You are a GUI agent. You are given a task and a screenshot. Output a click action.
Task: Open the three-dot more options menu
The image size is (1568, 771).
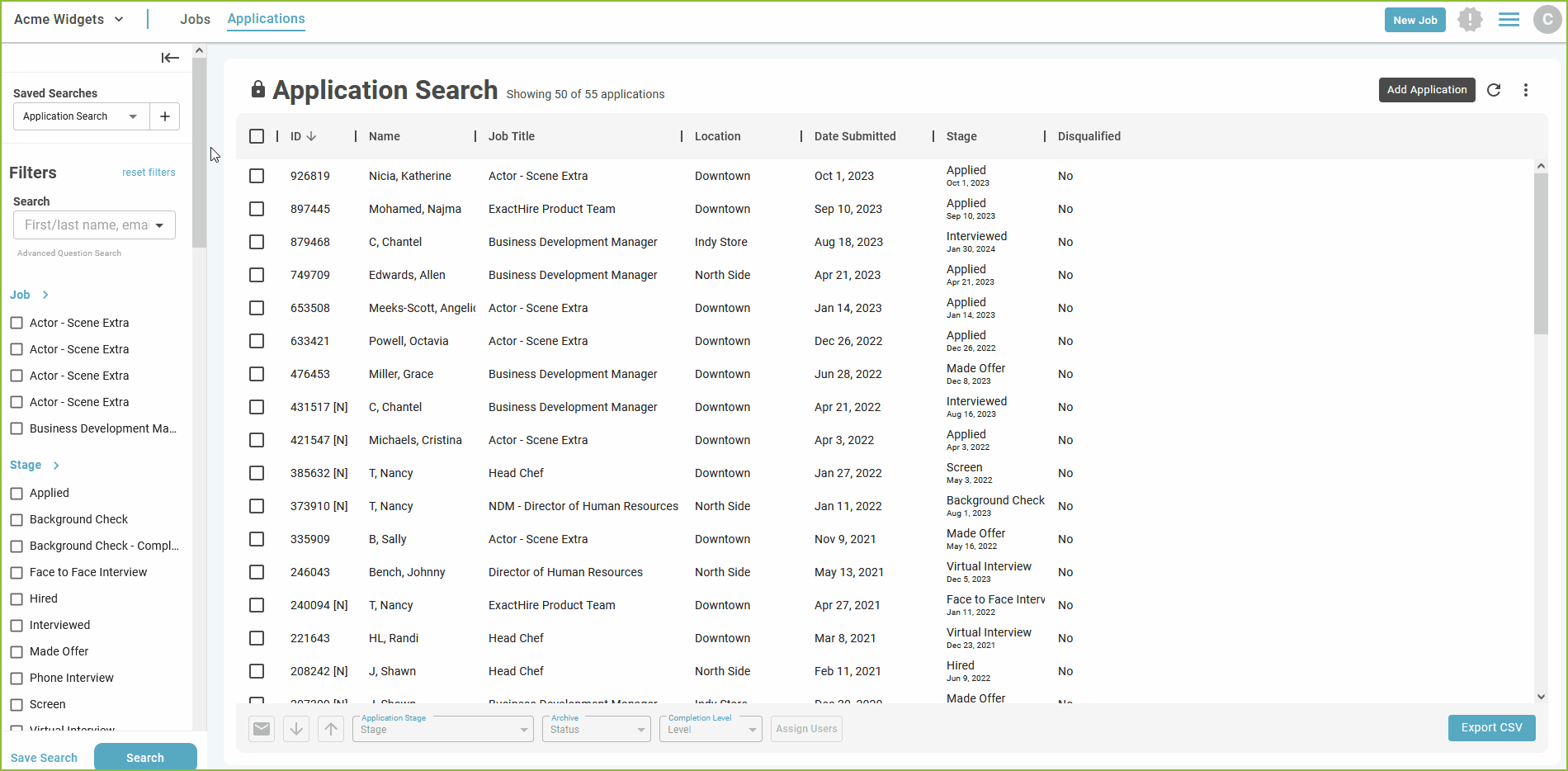[x=1526, y=90]
